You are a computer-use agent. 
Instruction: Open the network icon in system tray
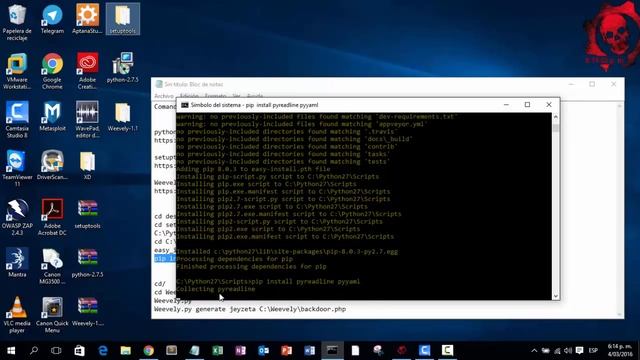click(557, 350)
